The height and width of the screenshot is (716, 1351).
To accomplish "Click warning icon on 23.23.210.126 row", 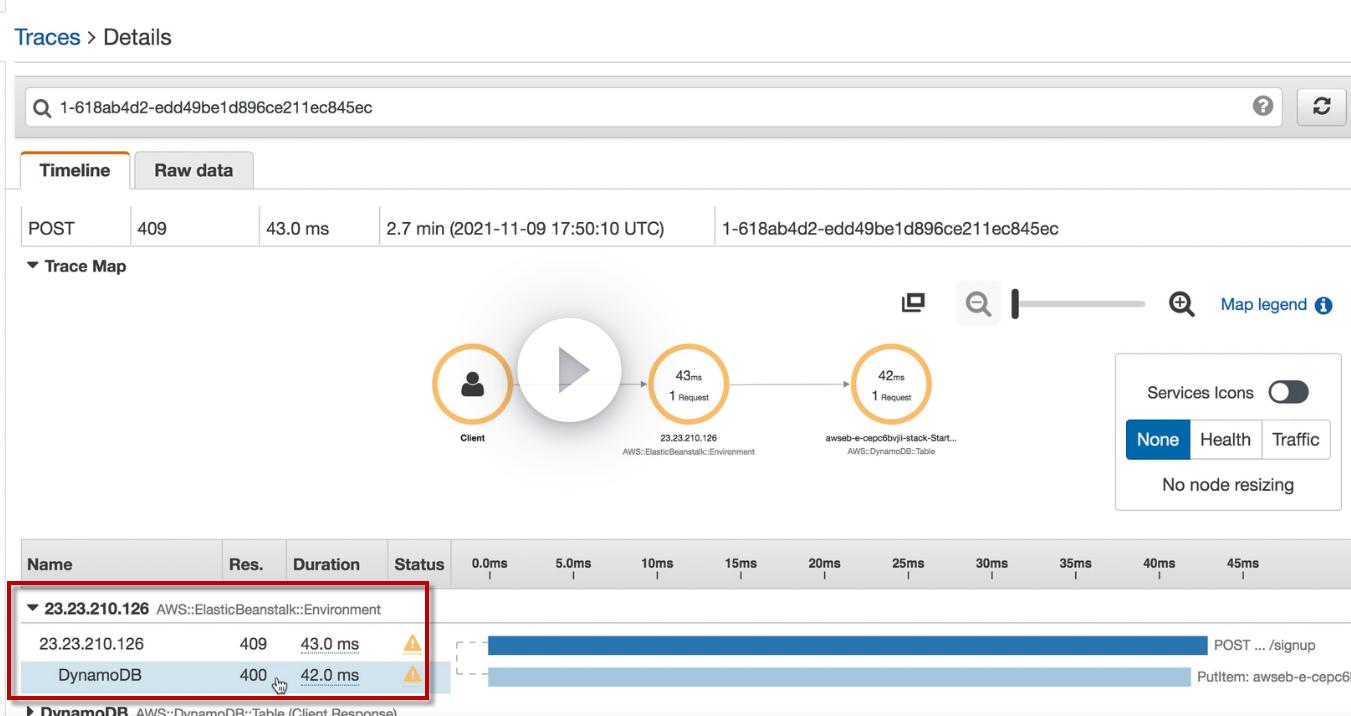I will click(x=412, y=644).
